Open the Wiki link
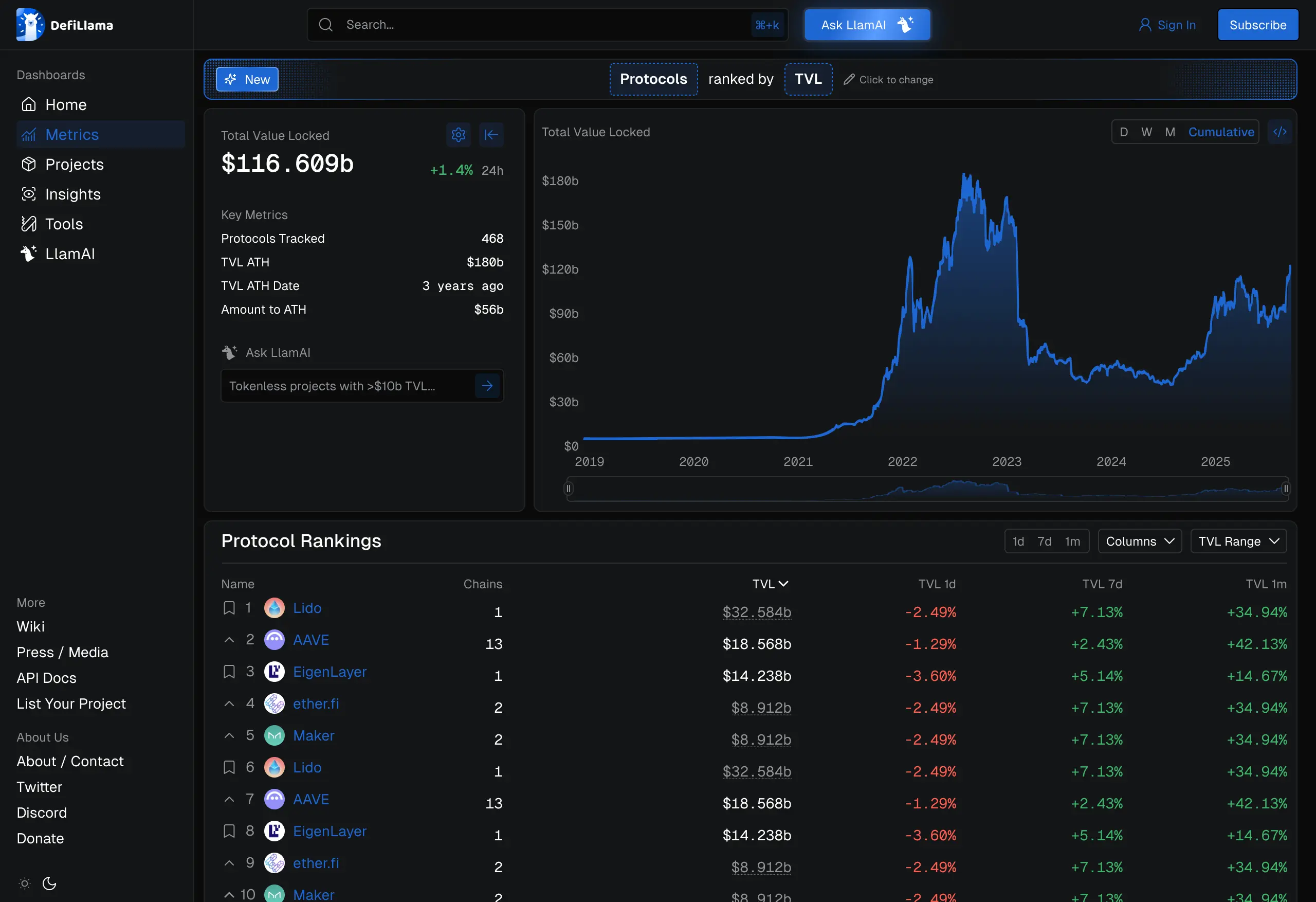1316x902 pixels. [x=30, y=627]
